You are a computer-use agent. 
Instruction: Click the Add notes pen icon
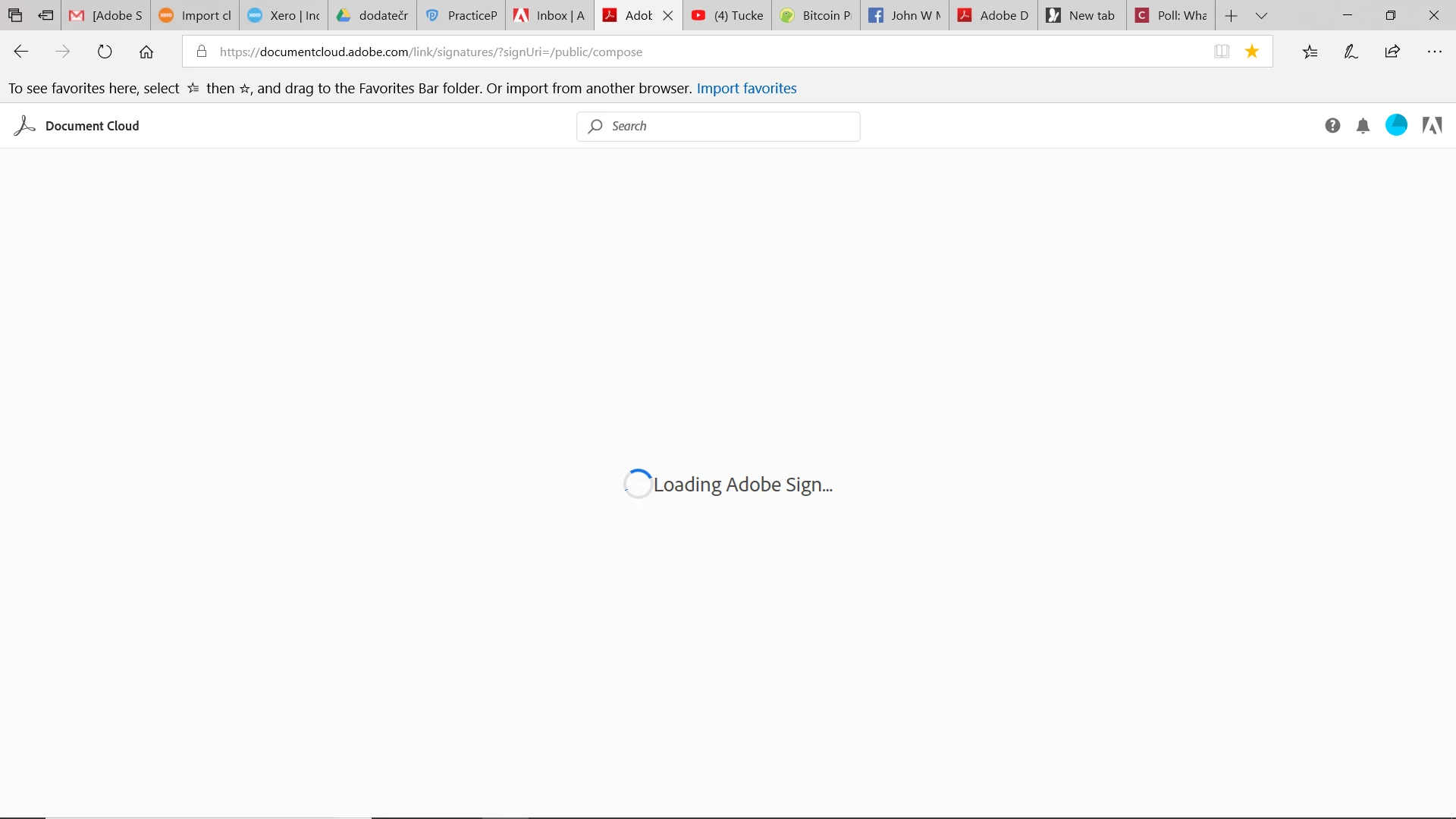tap(1351, 52)
